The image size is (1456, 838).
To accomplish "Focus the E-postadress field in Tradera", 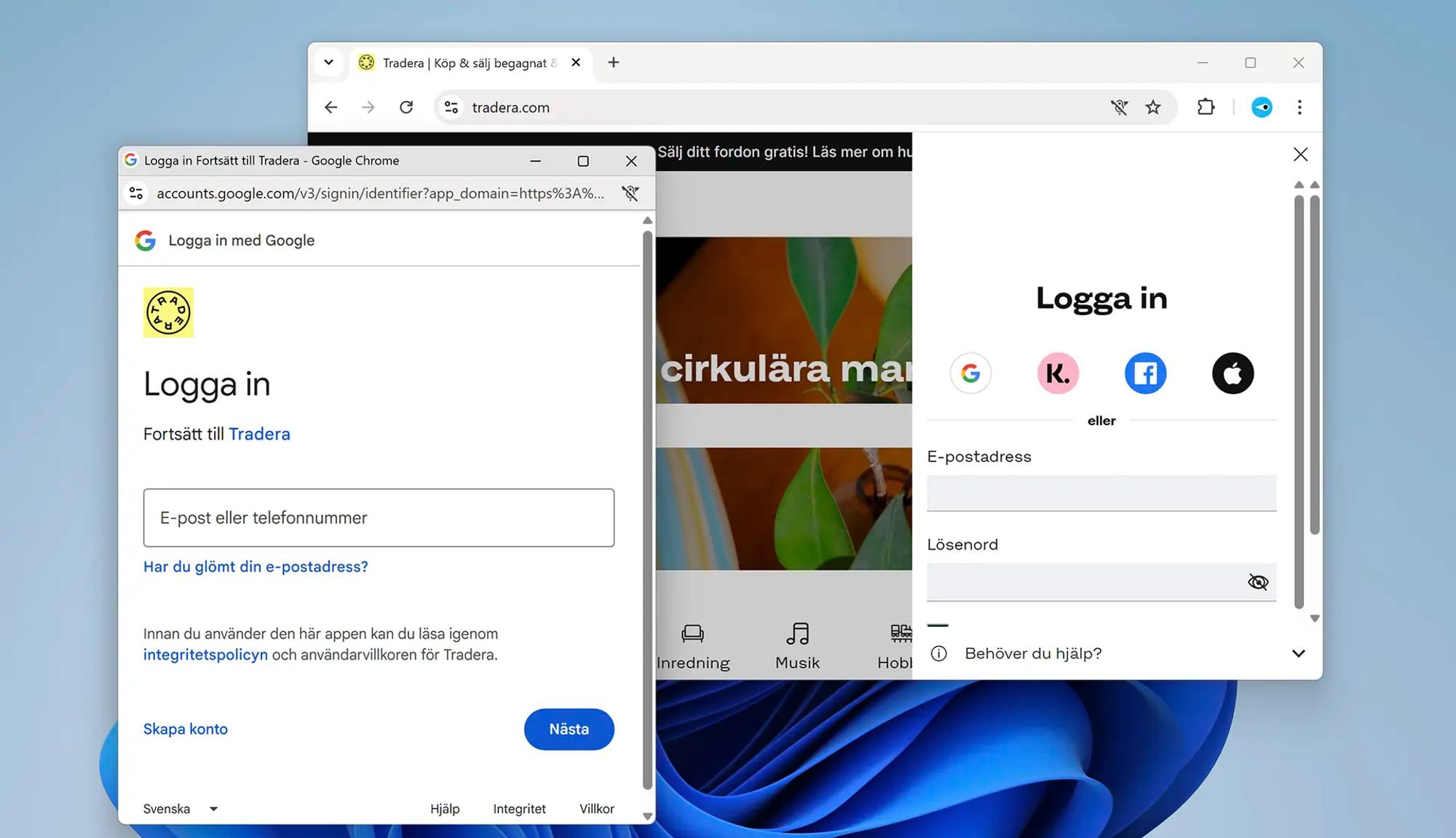I will point(1101,493).
